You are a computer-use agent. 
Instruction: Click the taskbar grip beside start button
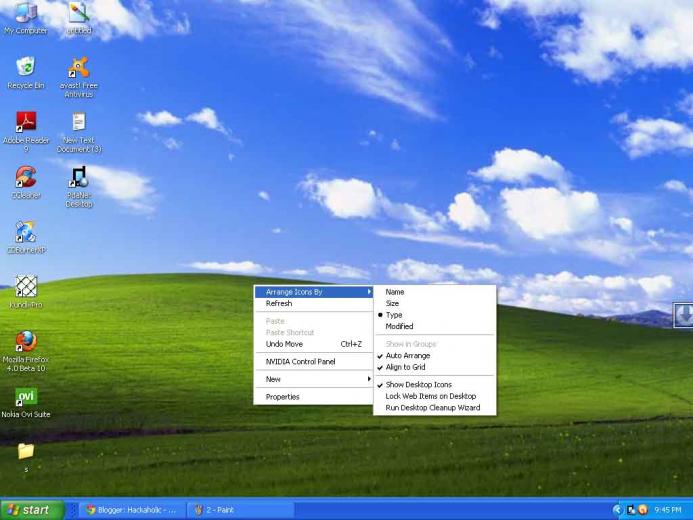pyautogui.click(x=73, y=510)
